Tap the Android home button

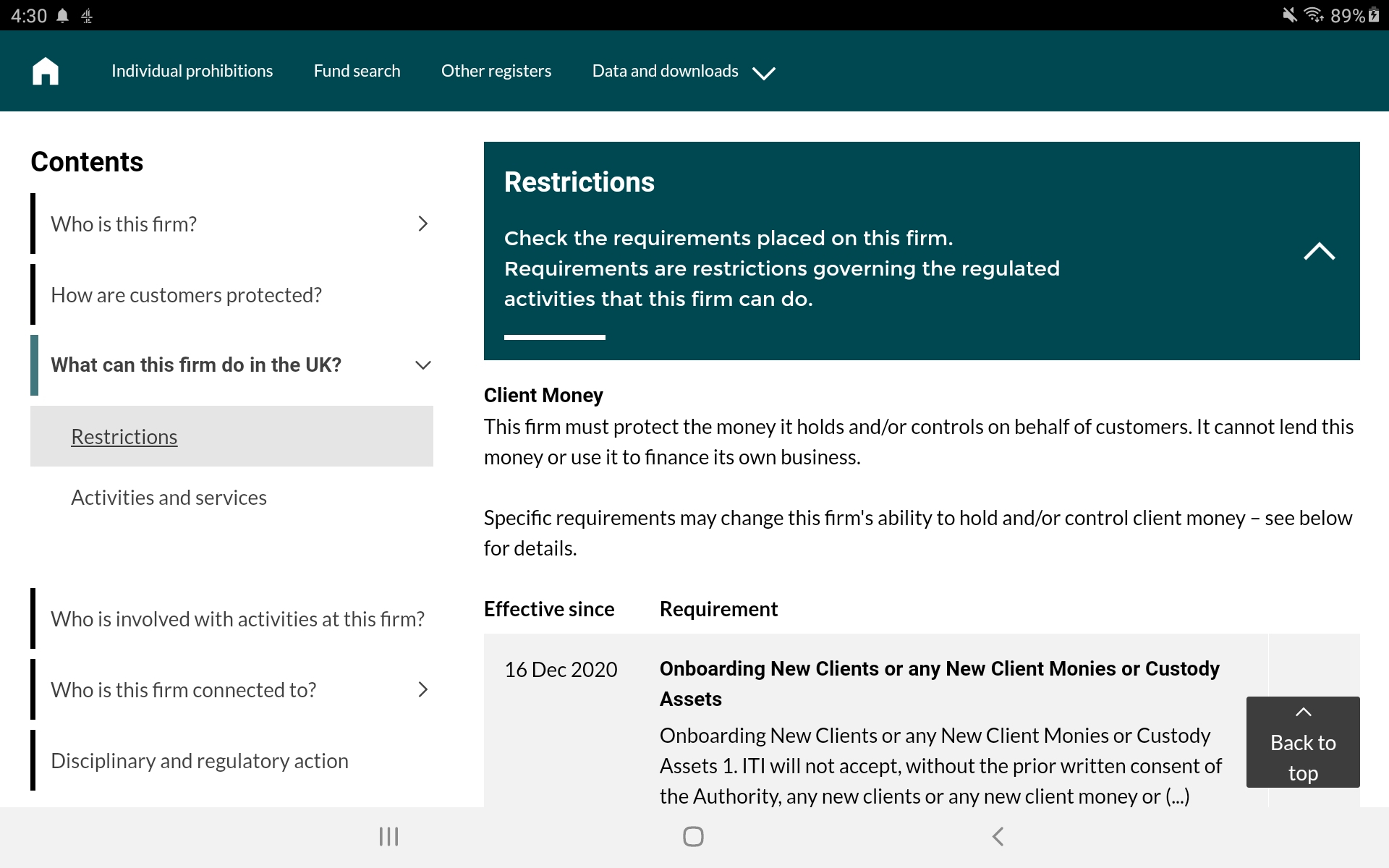693,837
